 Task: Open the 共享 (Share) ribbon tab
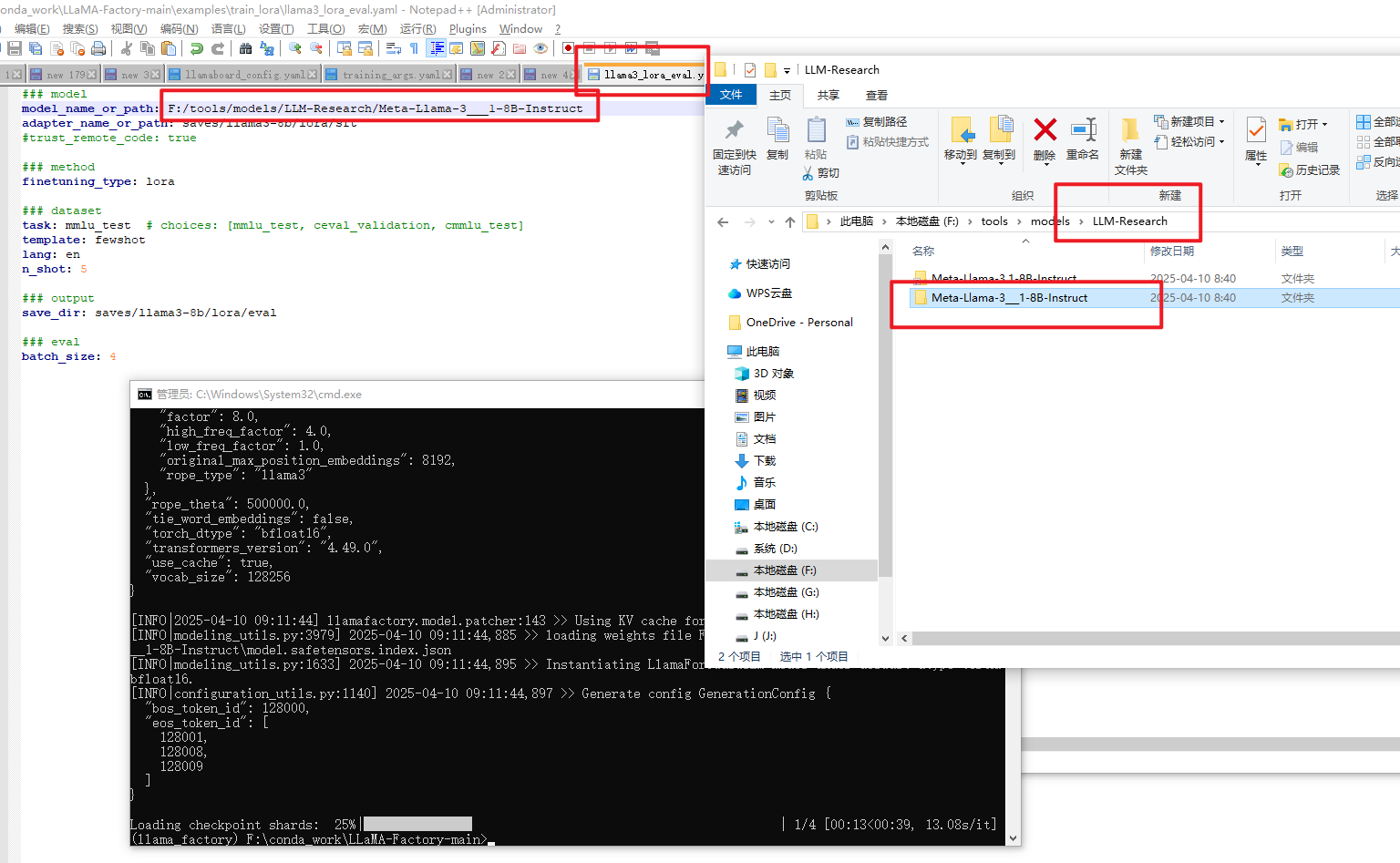[x=829, y=95]
